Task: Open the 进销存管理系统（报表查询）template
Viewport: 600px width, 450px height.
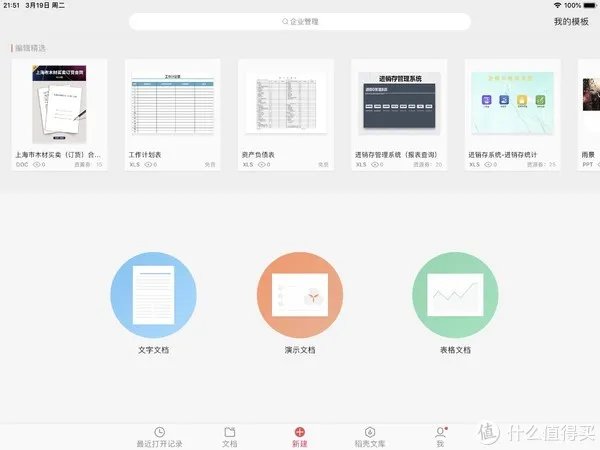Action: click(x=399, y=114)
